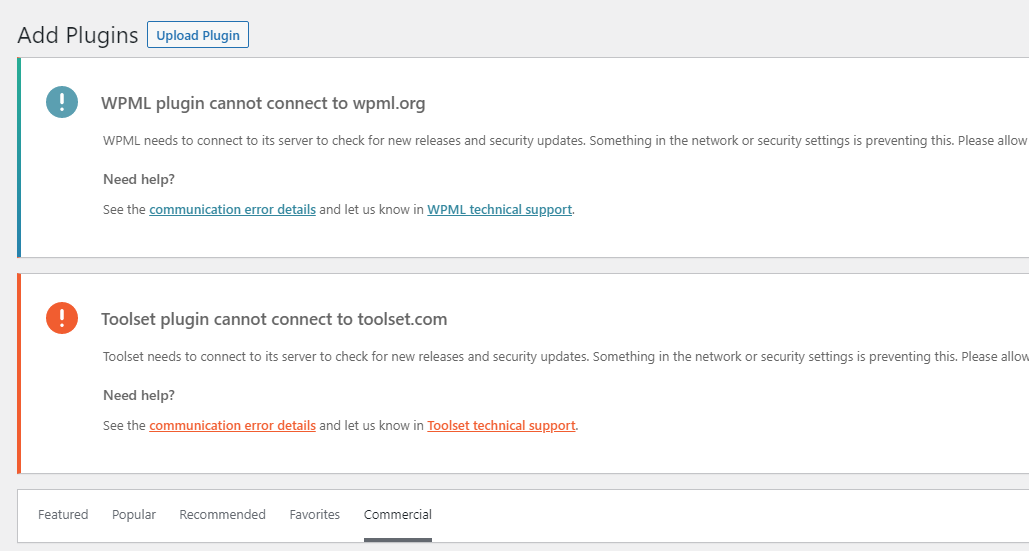Open Toolset technical support link
1029x551 pixels.
(x=501, y=425)
